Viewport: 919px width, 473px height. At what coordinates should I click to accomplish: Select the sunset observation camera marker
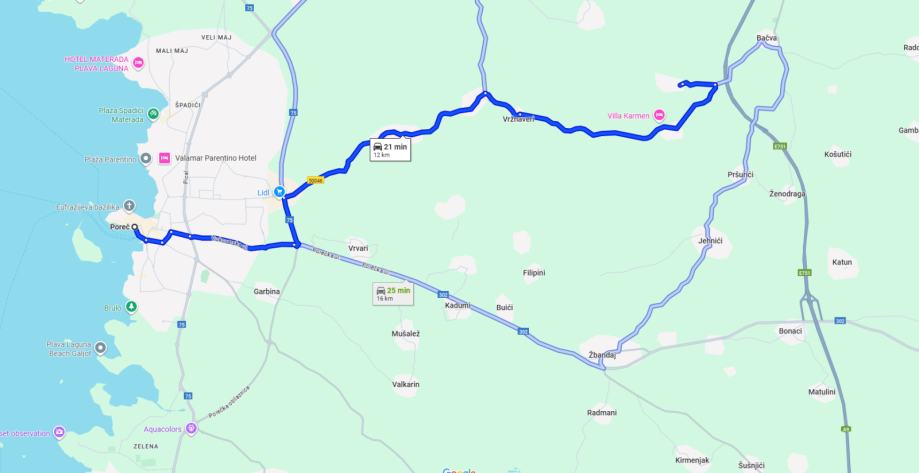pos(59,433)
